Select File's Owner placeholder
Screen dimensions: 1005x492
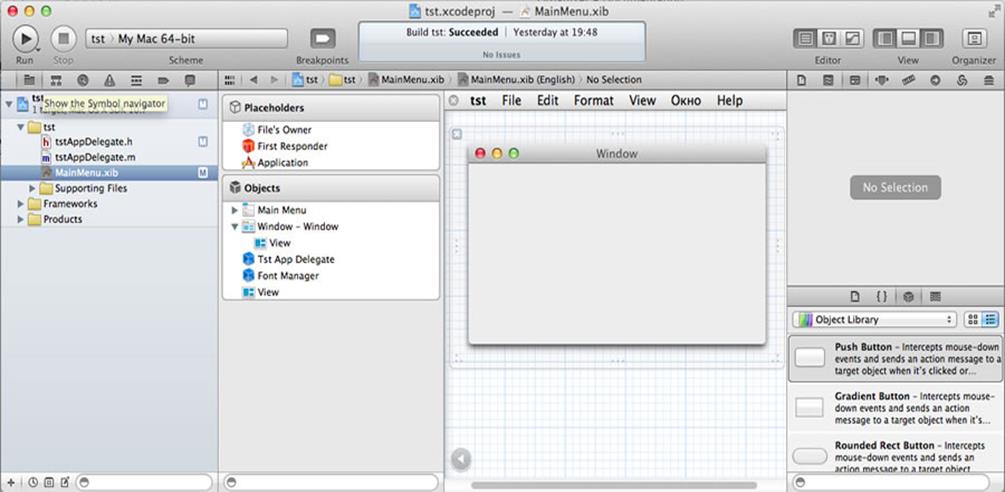pos(285,129)
